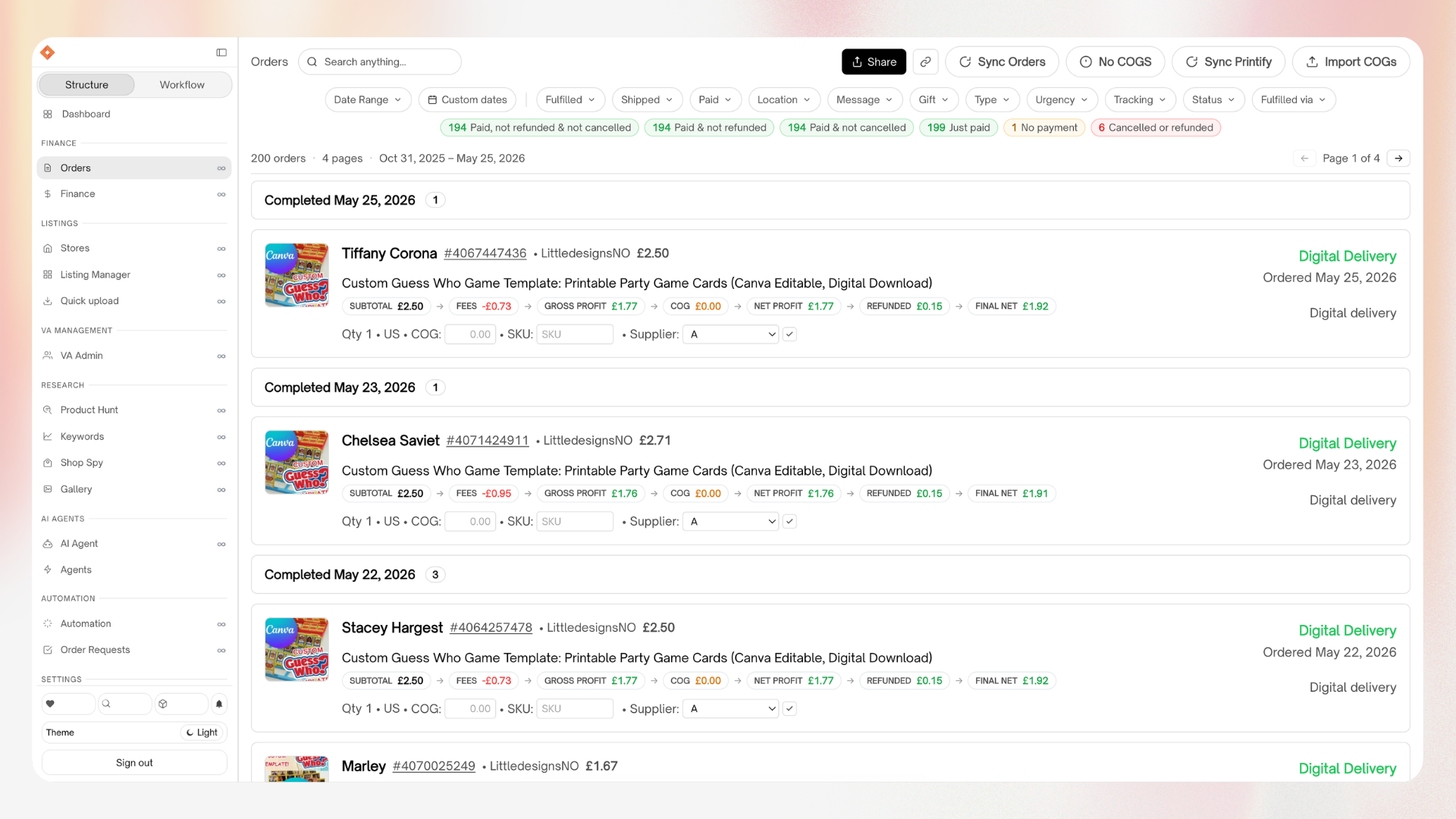Screen dimensions: 1456x819
Task: Open the Fulfilled filter dropdown
Action: [x=570, y=99]
